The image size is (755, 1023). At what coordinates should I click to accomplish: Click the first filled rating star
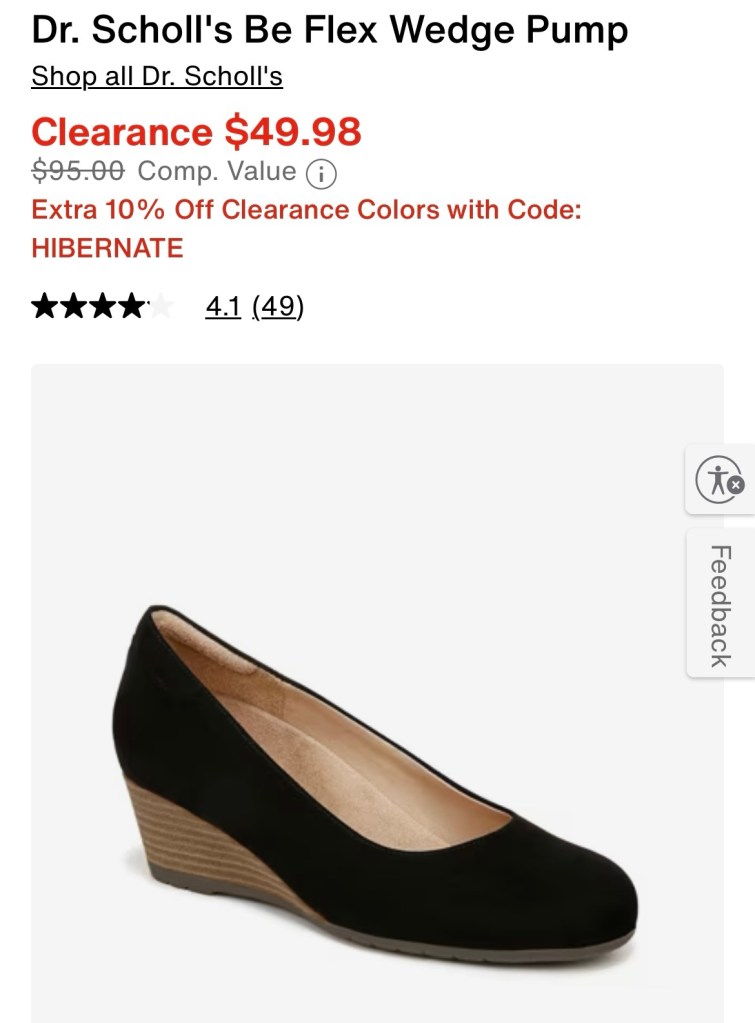[45, 307]
